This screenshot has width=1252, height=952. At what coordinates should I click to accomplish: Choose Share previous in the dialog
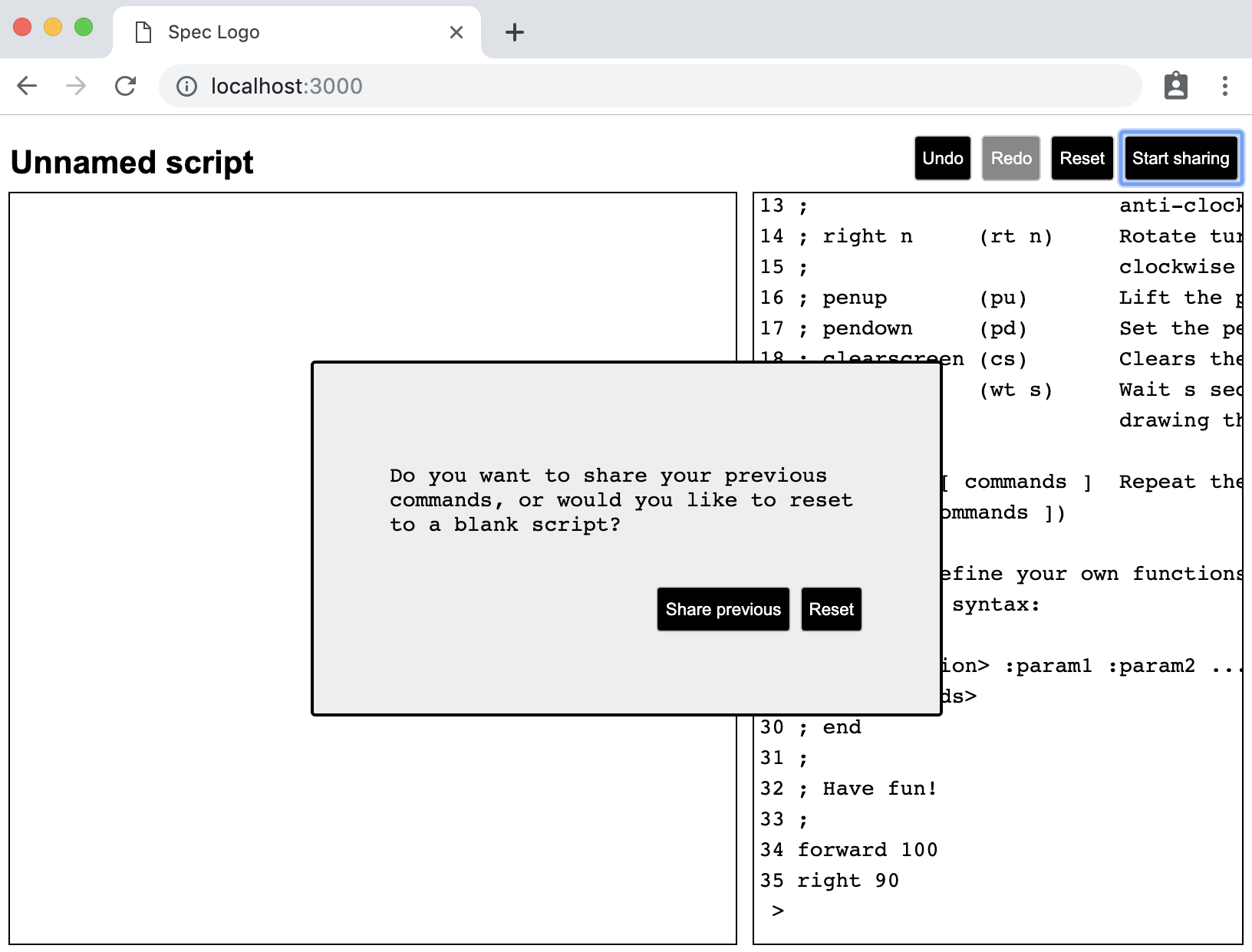723,610
